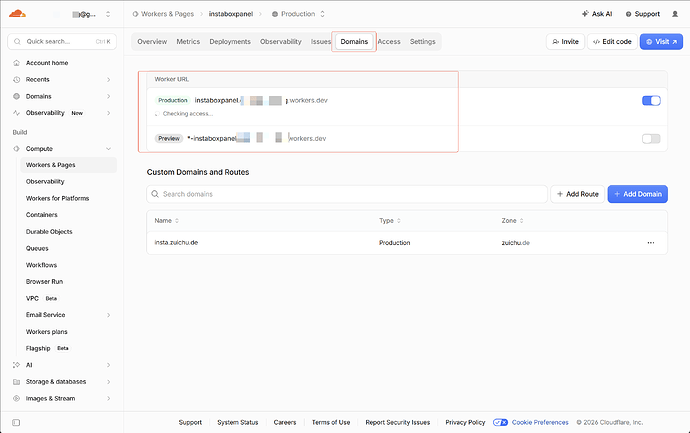Open Workers for Platforms in sidebar
Image resolution: width=690 pixels, height=433 pixels.
coord(57,198)
